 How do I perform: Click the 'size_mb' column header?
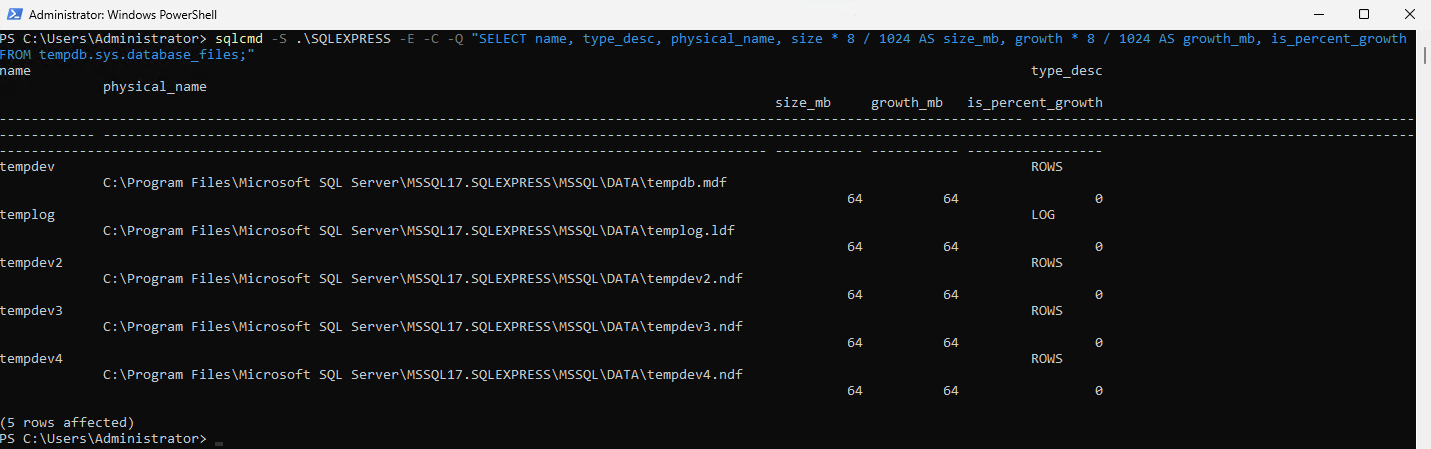click(x=803, y=103)
